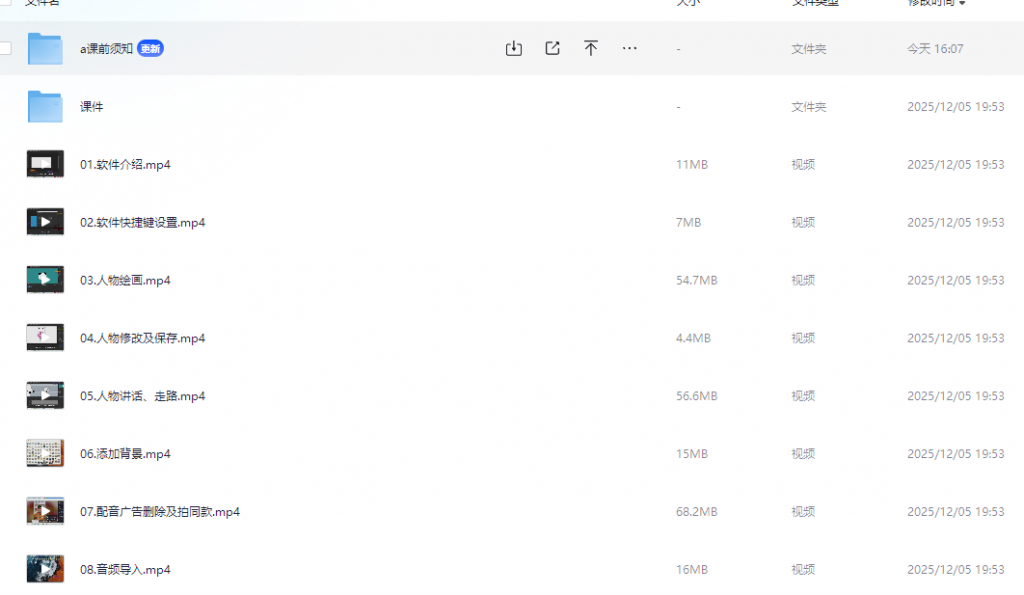
Task: Open the a课前须知 folder name link
Action: (106, 48)
